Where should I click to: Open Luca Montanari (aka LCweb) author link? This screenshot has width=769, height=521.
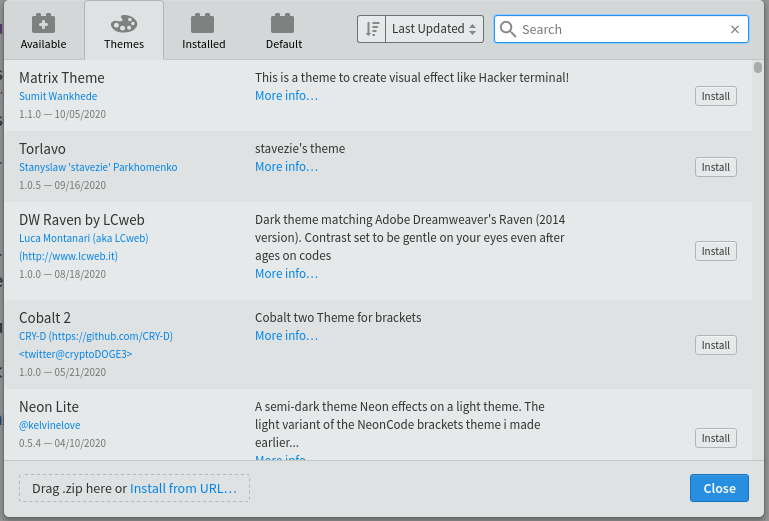tap(84, 247)
